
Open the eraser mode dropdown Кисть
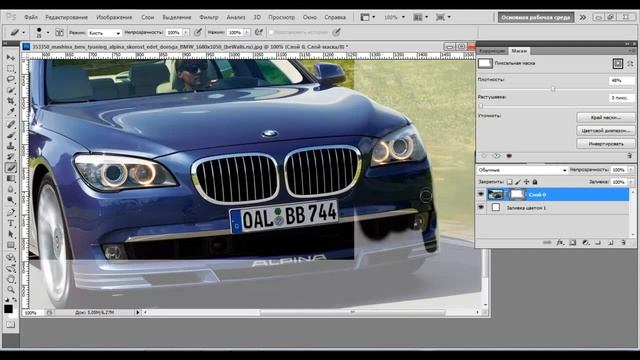point(104,33)
